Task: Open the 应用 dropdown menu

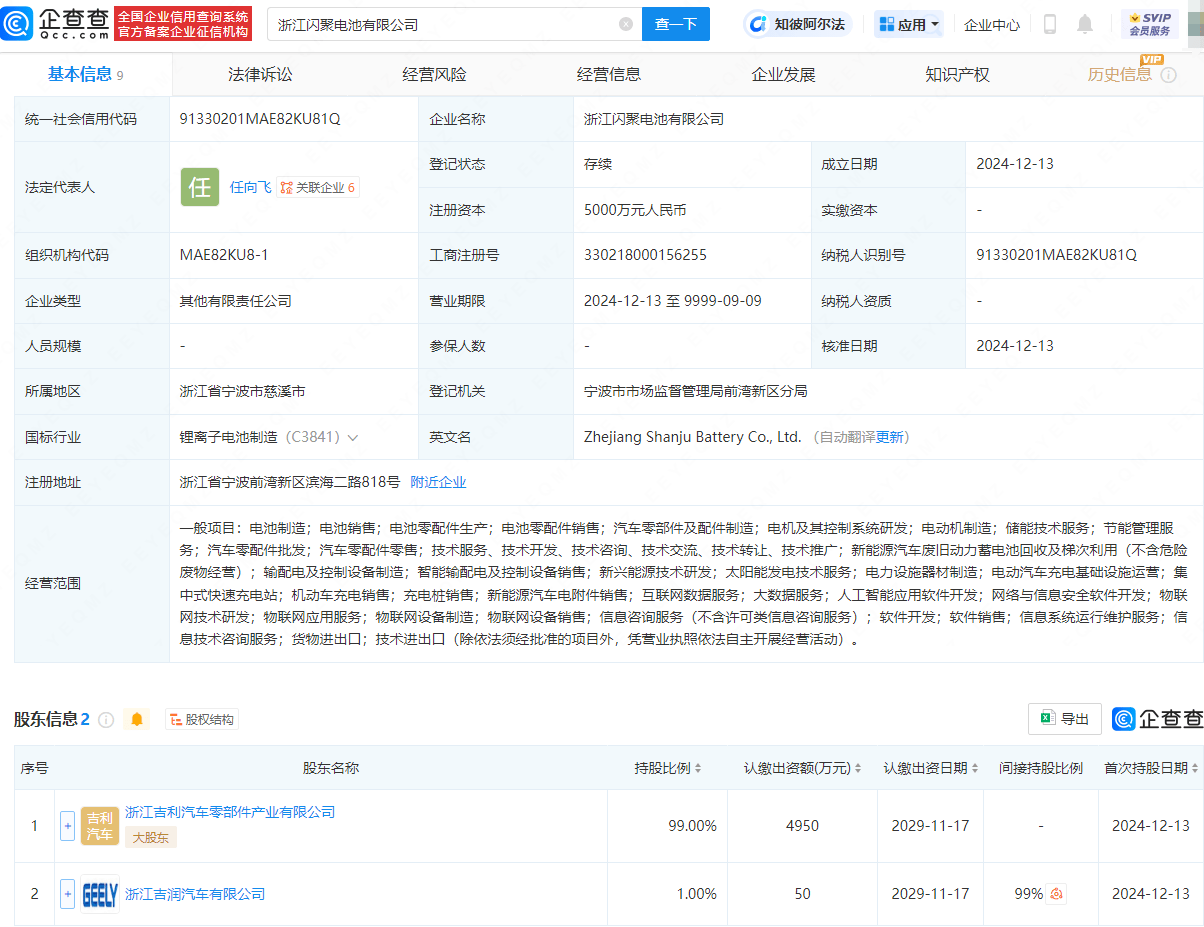Action: click(909, 24)
